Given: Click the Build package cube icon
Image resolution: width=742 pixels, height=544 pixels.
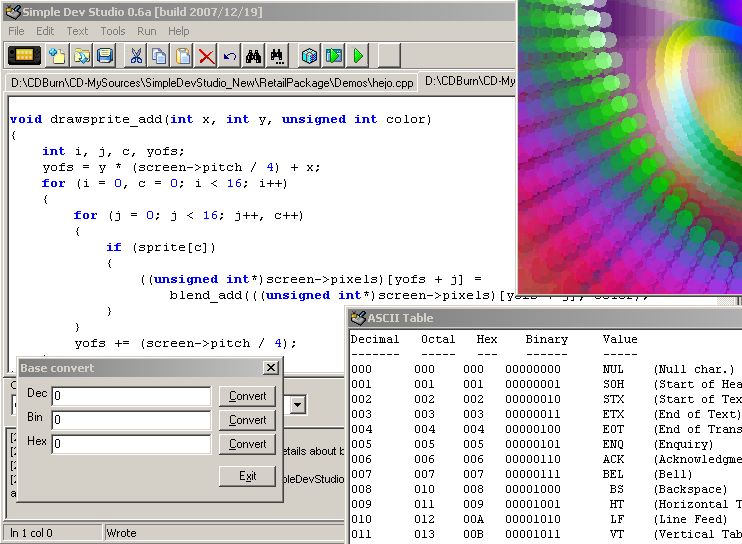Looking at the screenshot, I should click(309, 56).
